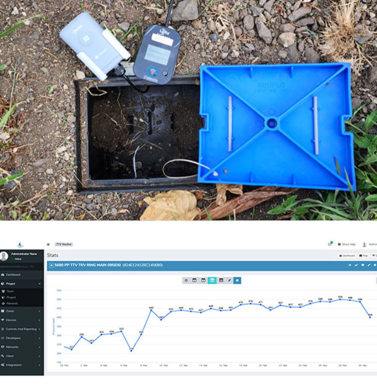Expand the Zones sidebar section
This screenshot has width=377, height=384.
(x=22, y=311)
